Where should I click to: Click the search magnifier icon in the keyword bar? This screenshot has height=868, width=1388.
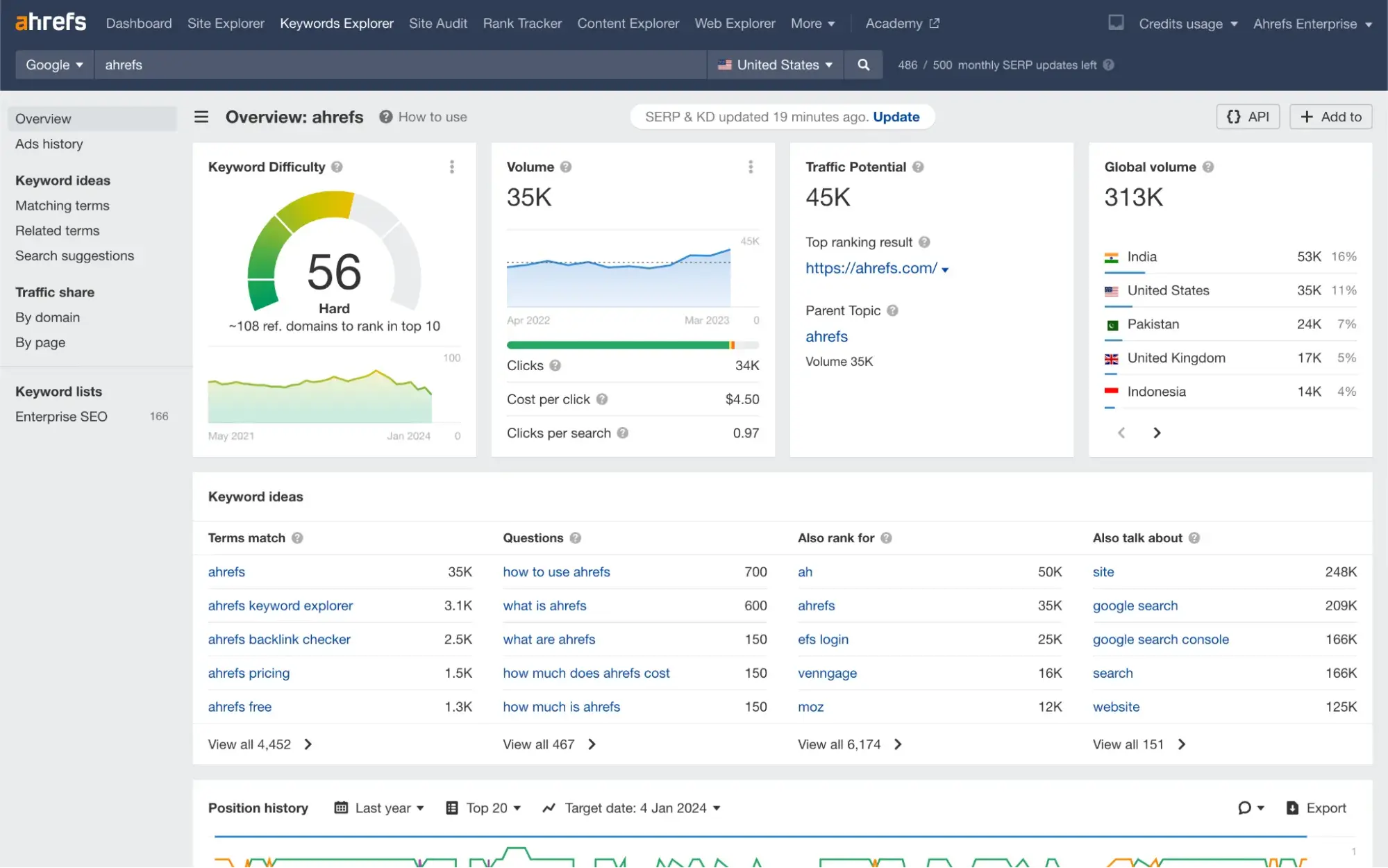[x=863, y=65]
